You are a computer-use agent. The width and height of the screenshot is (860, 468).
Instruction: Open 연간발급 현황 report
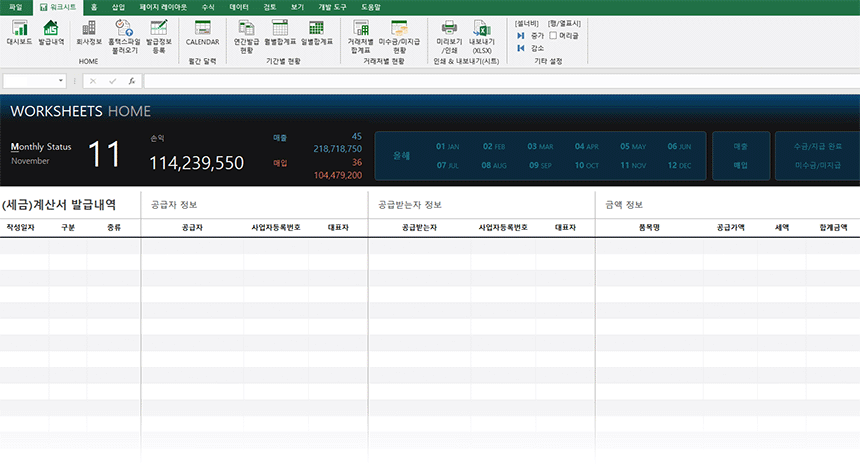246,34
